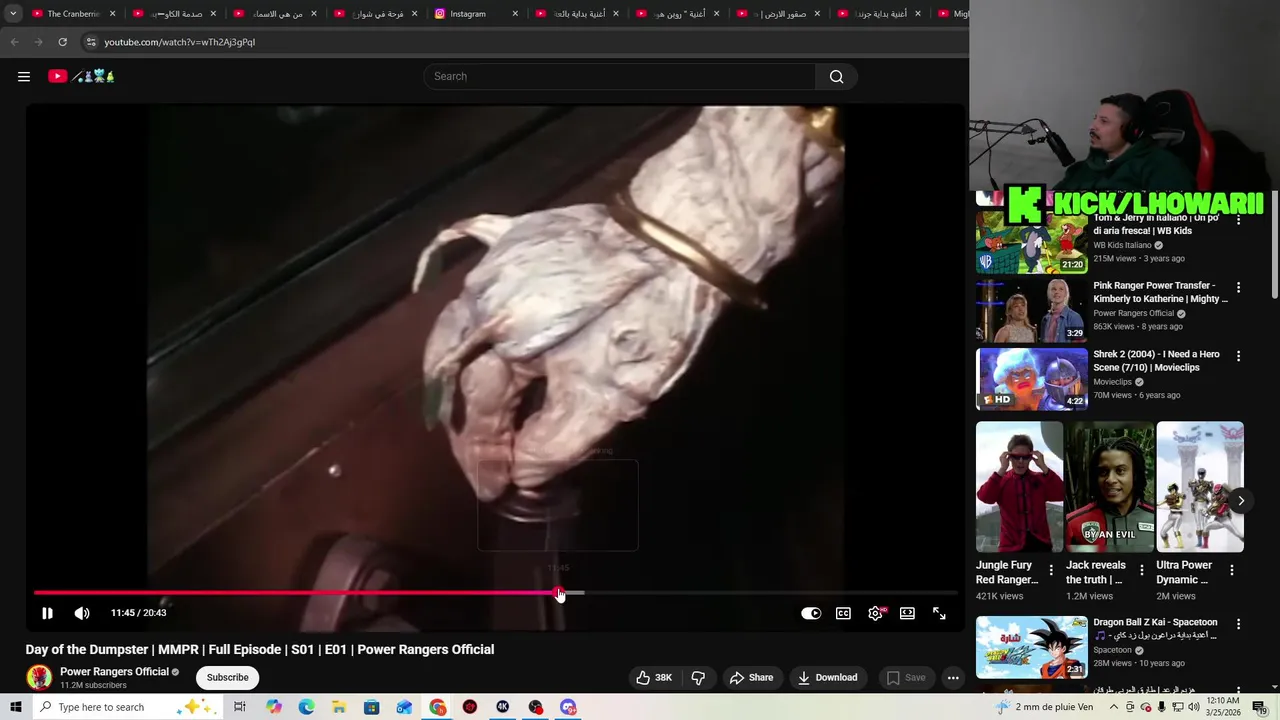Open Outlook icon in taskbar

[404, 707]
